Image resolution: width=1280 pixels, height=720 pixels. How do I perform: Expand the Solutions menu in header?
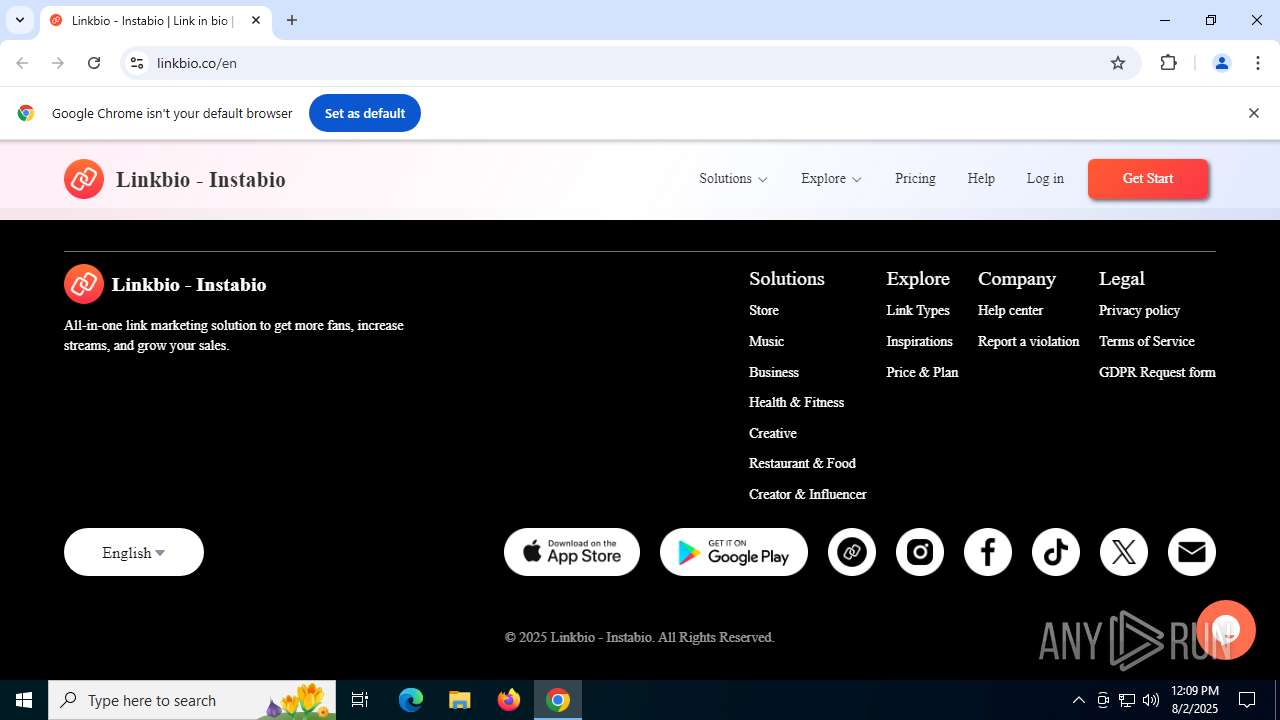733,179
